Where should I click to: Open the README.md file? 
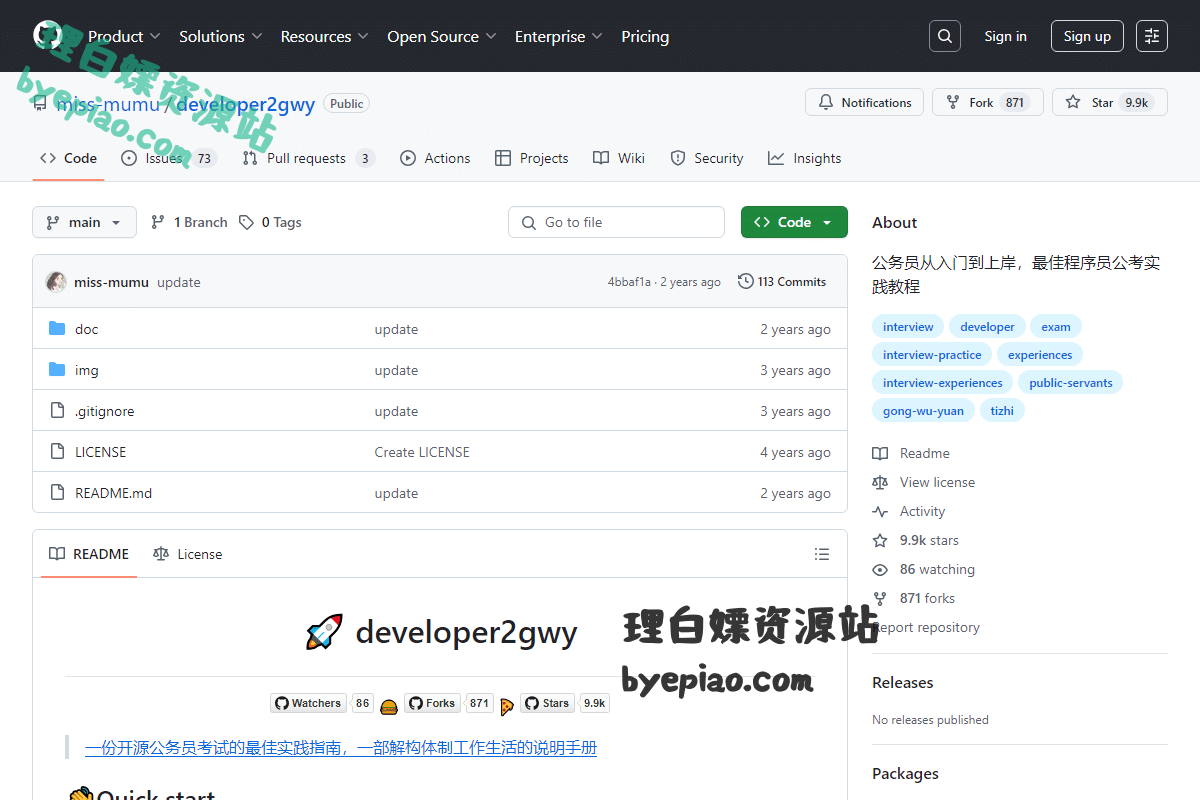114,493
